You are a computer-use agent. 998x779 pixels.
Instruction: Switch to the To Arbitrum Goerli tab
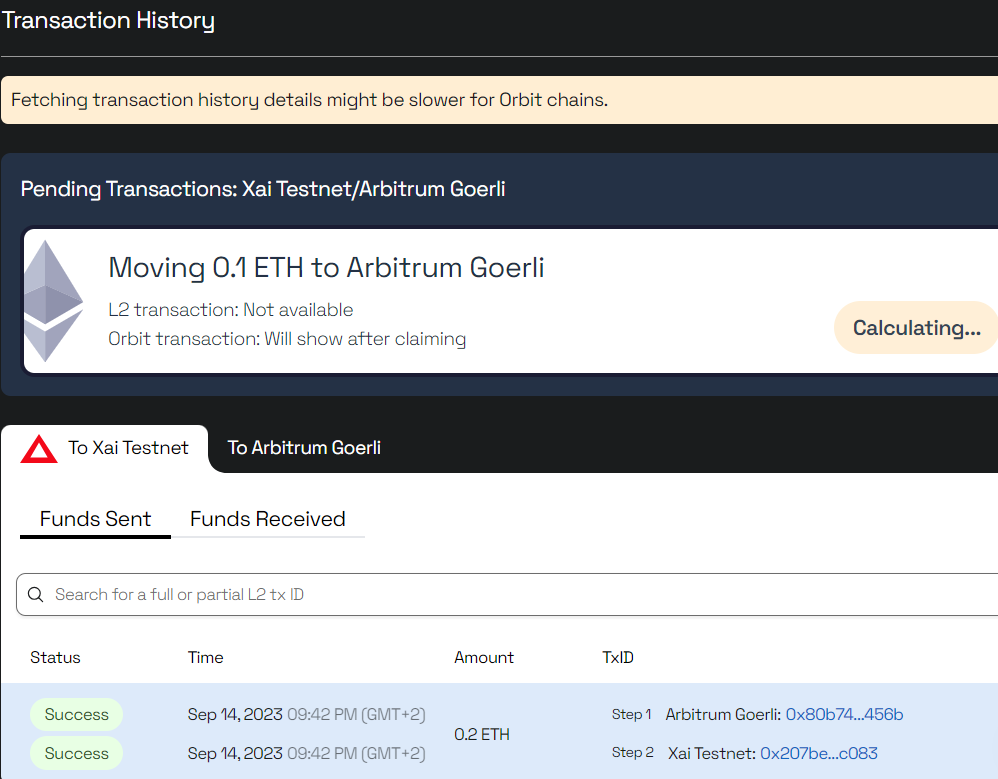(304, 448)
